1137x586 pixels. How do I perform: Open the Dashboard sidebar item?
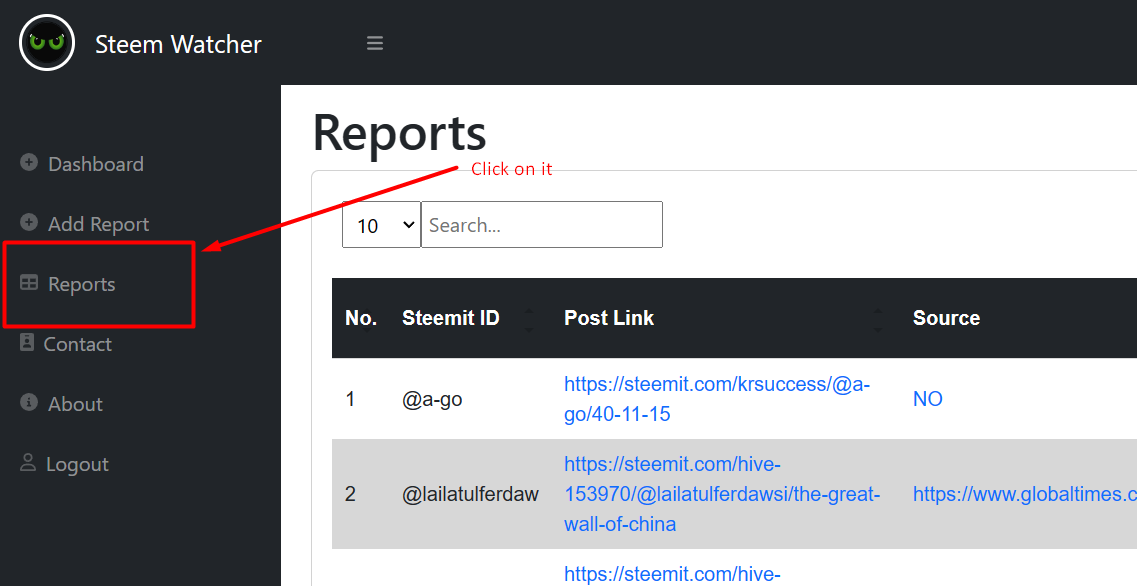point(82,164)
